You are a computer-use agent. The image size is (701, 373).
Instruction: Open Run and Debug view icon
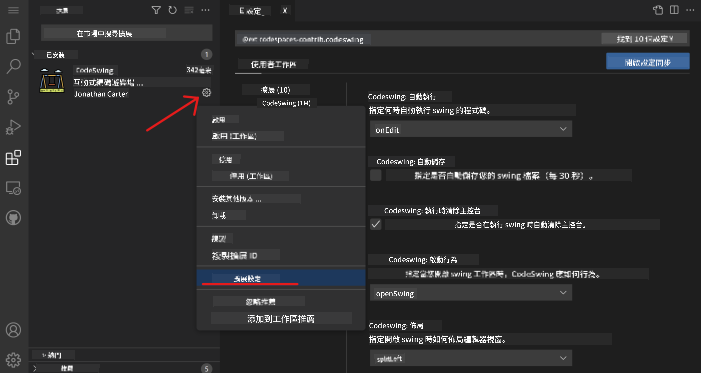coord(13,127)
